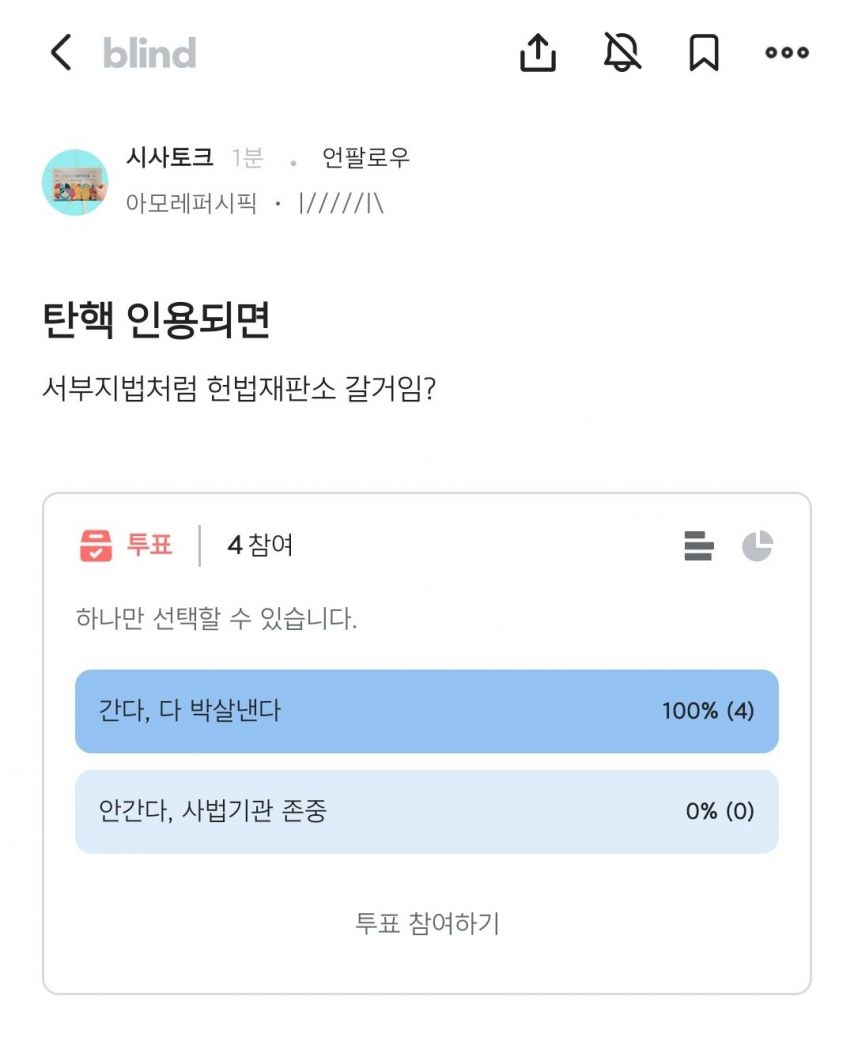Viewport: 854px width, 1049px height.
Task: Tap 언팔로우 to unfollow
Action: point(365,158)
